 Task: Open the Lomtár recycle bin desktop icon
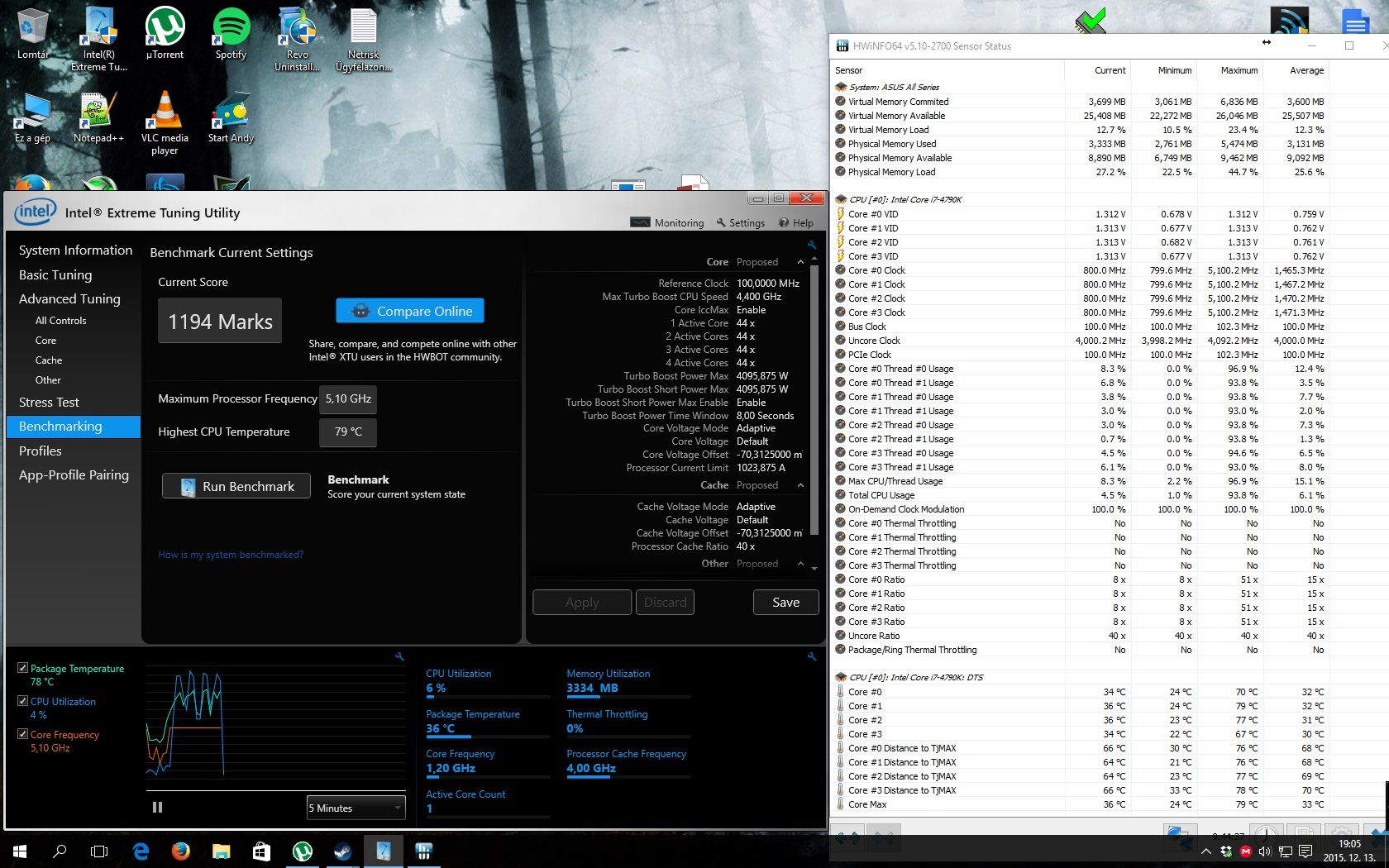[x=33, y=33]
